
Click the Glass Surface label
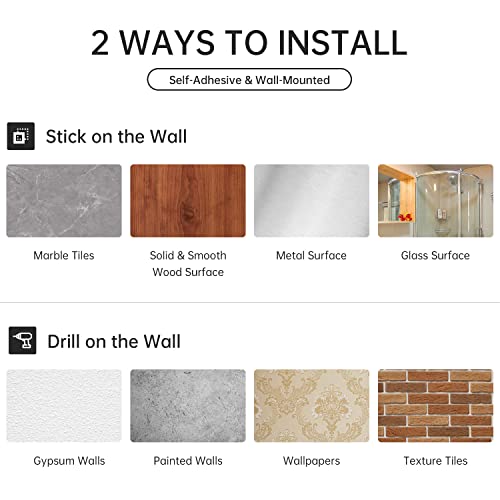pos(435,255)
